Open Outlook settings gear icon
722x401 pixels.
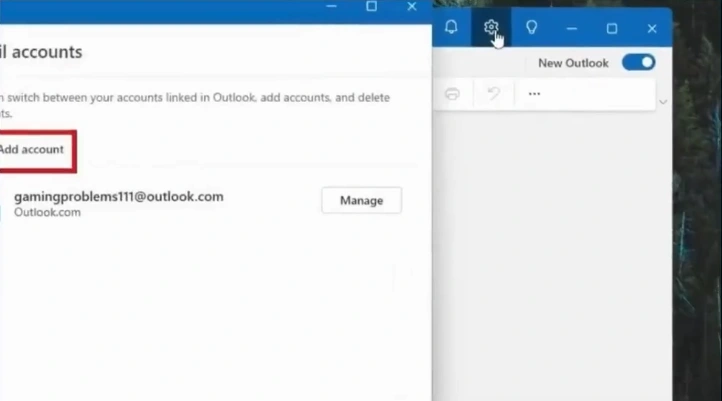pyautogui.click(x=491, y=28)
